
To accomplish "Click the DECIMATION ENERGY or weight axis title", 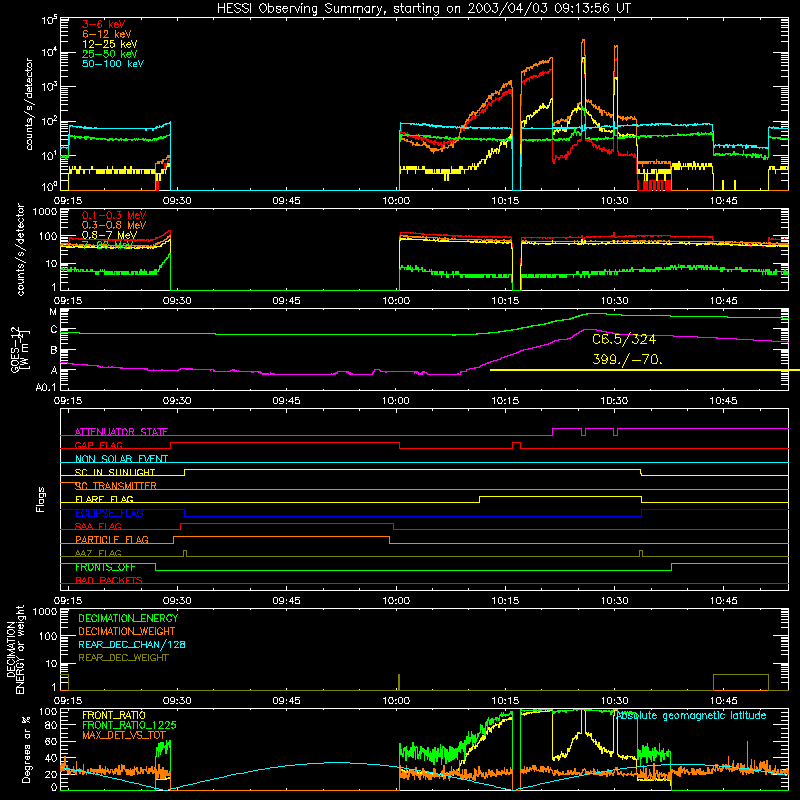I will click(x=15, y=649).
